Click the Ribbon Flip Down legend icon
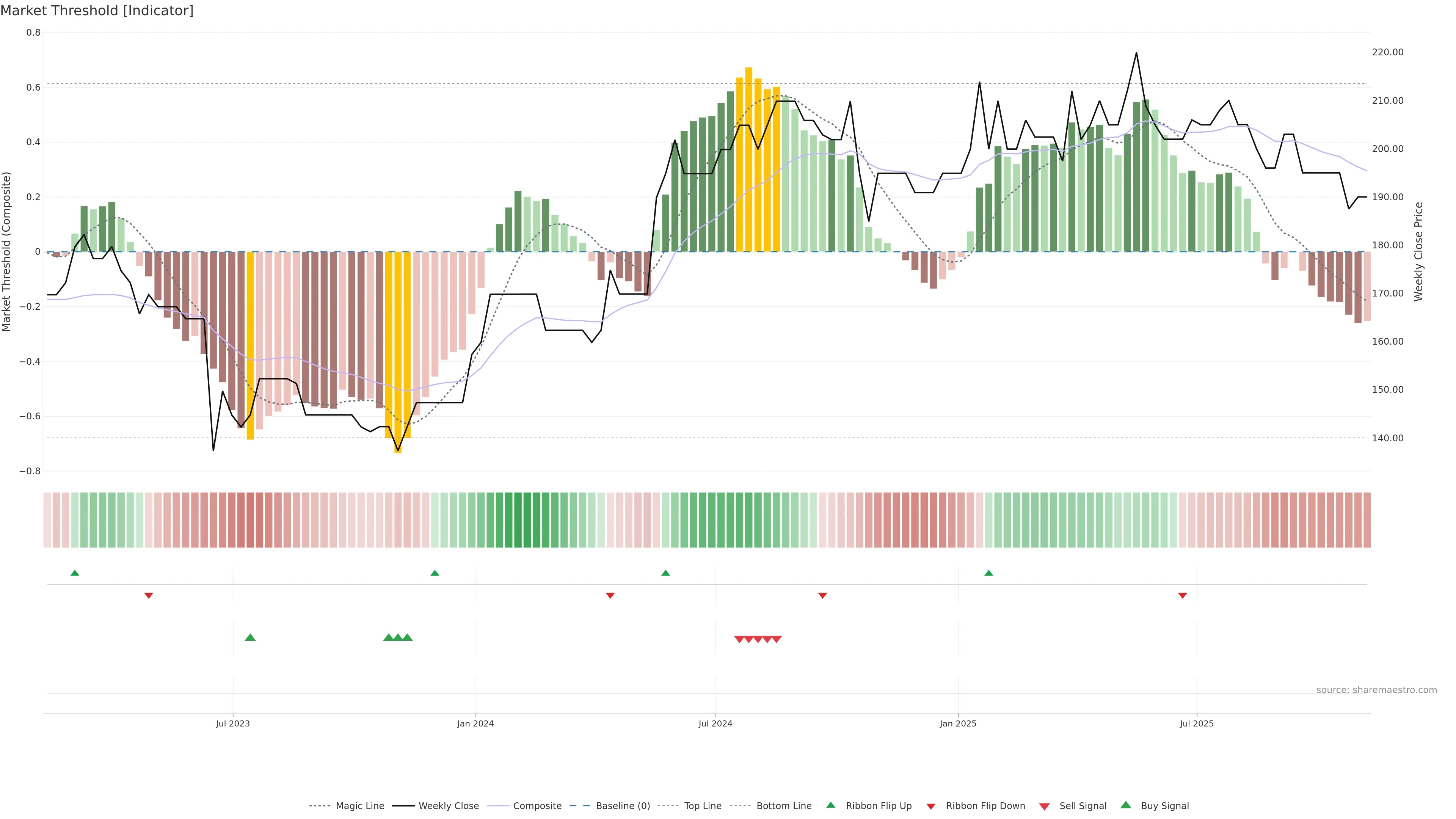 (x=930, y=806)
